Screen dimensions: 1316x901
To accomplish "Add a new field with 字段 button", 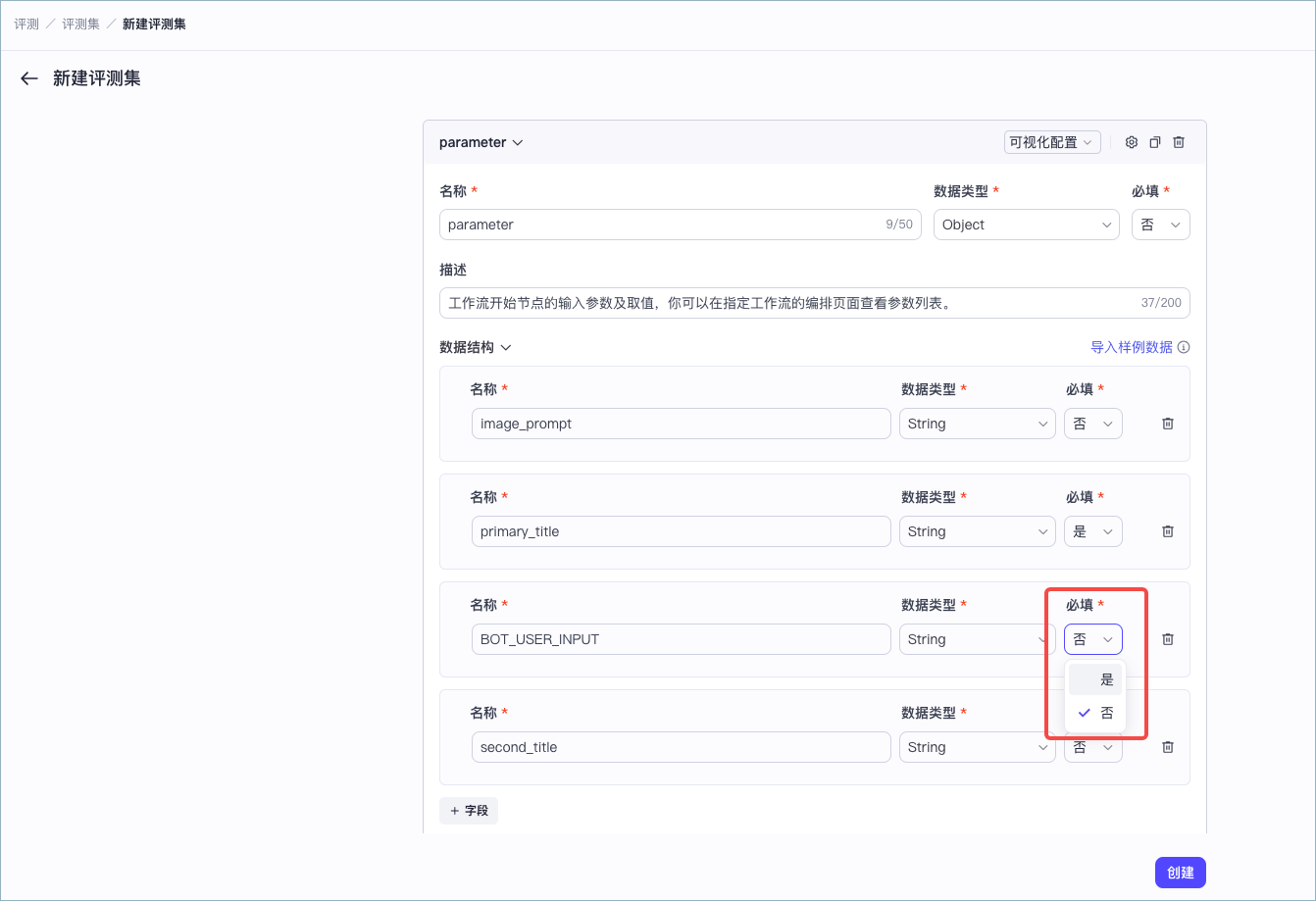I will pyautogui.click(x=469, y=811).
